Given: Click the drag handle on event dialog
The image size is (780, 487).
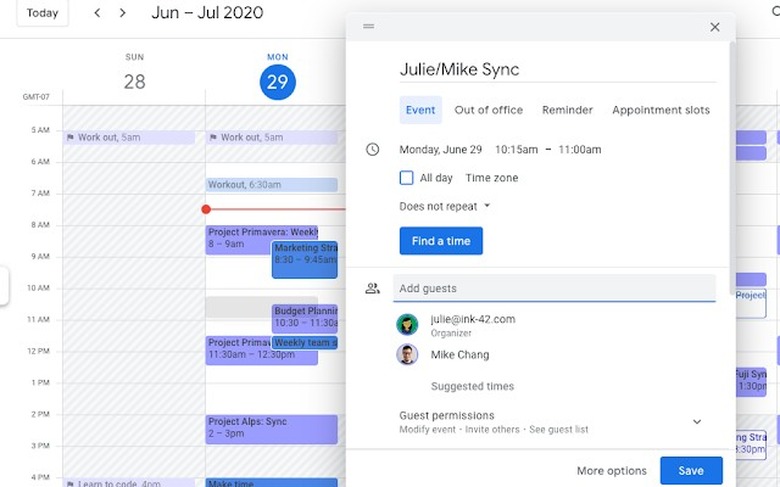Looking at the screenshot, I should 369,26.
